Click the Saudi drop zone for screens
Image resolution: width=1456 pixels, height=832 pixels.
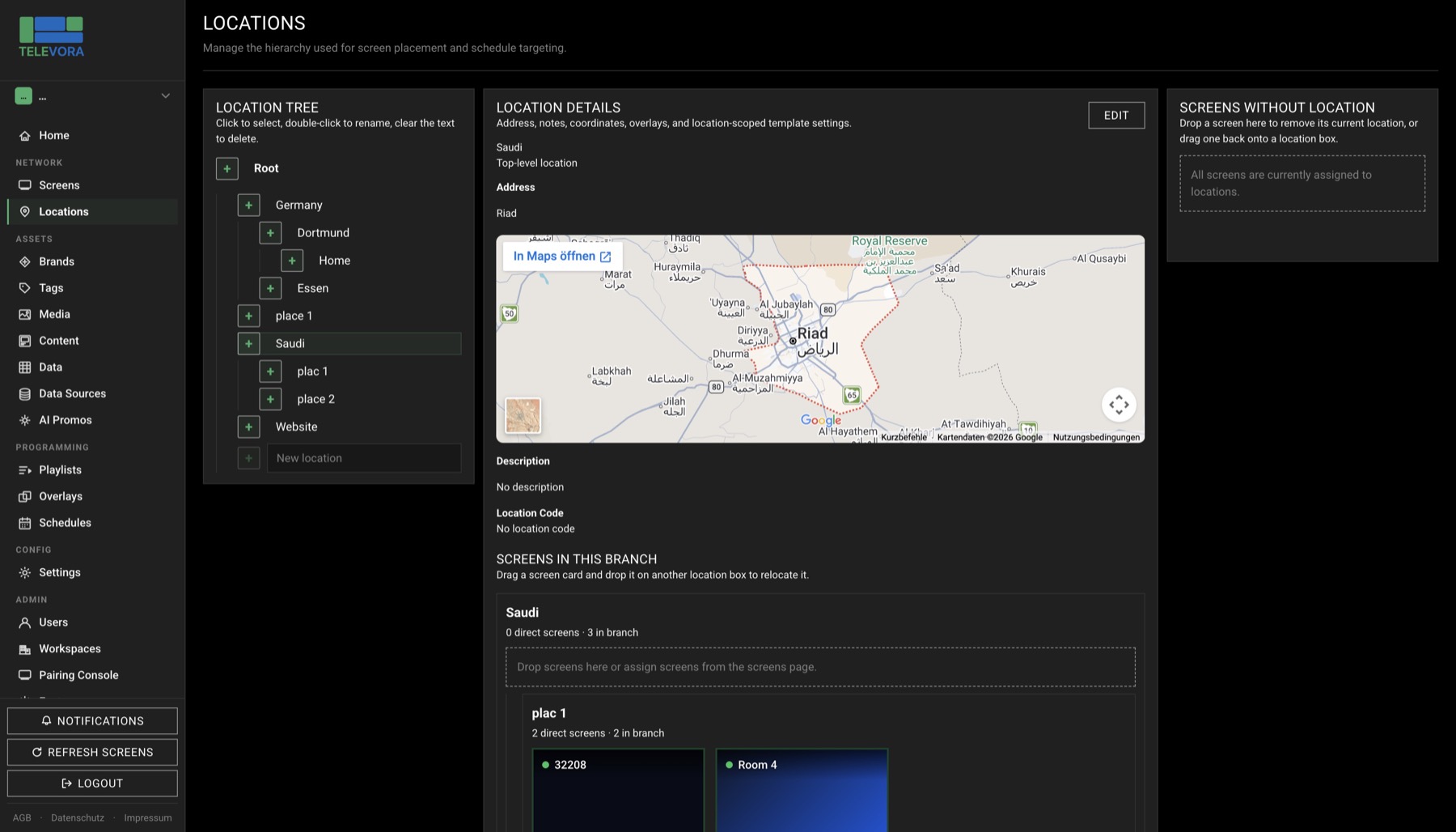[x=820, y=667]
